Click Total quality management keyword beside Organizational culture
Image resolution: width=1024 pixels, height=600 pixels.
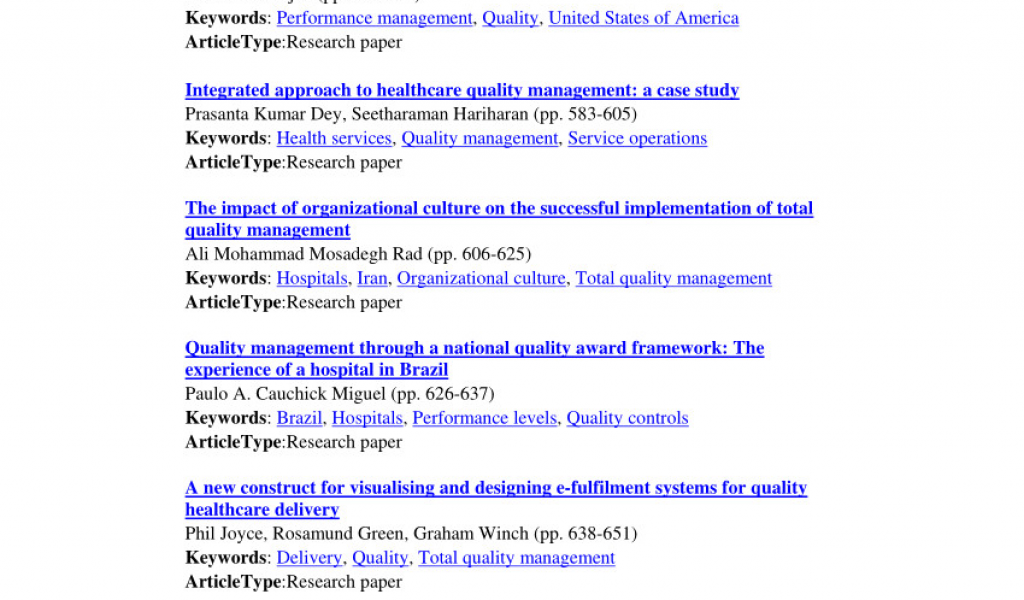(673, 278)
